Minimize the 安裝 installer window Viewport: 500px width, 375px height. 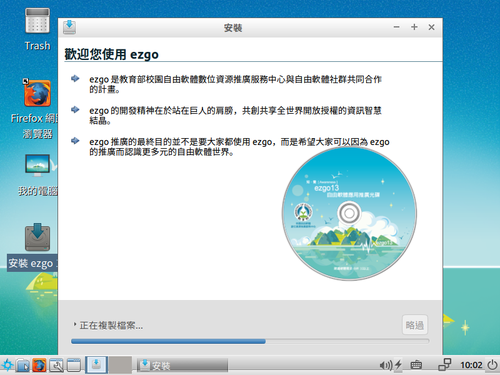point(396,27)
